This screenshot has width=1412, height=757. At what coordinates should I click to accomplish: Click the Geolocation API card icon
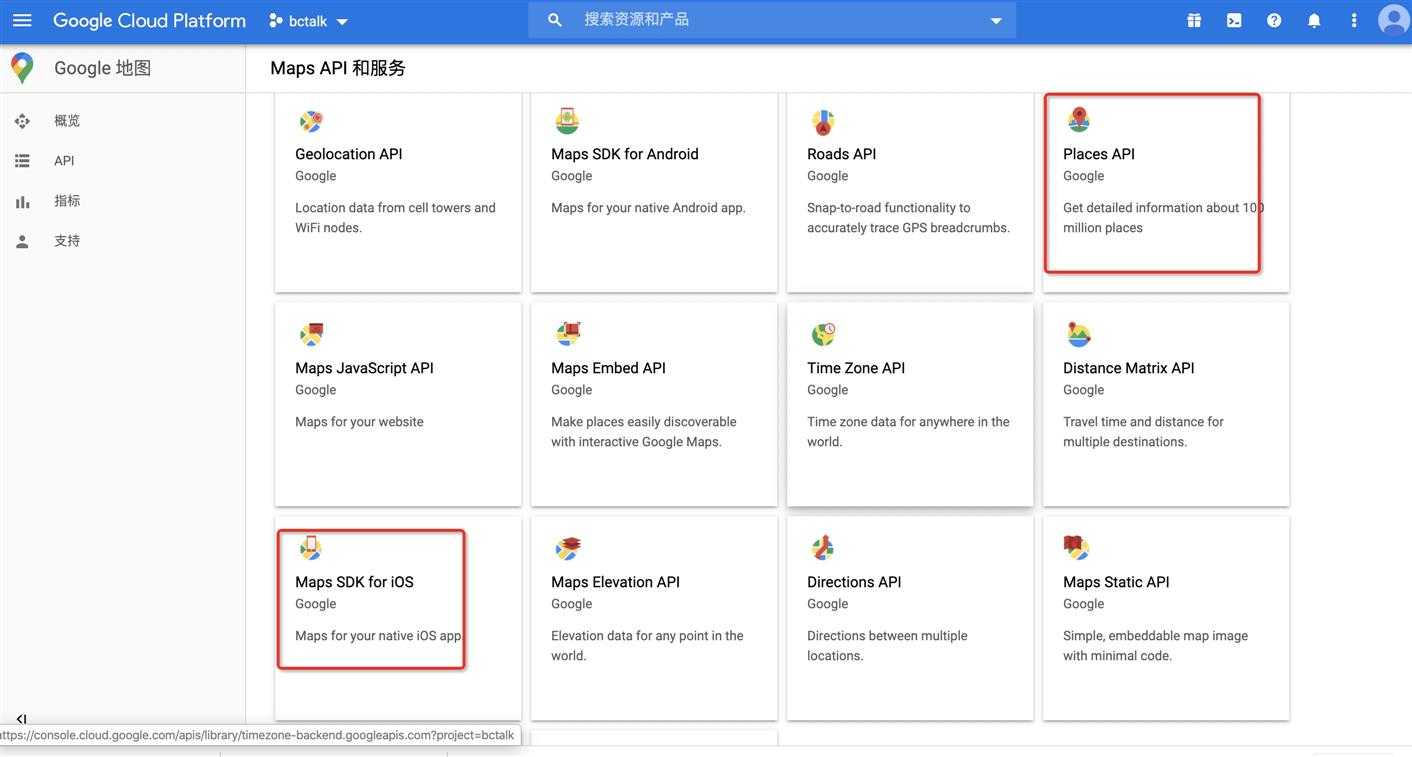[x=311, y=122]
